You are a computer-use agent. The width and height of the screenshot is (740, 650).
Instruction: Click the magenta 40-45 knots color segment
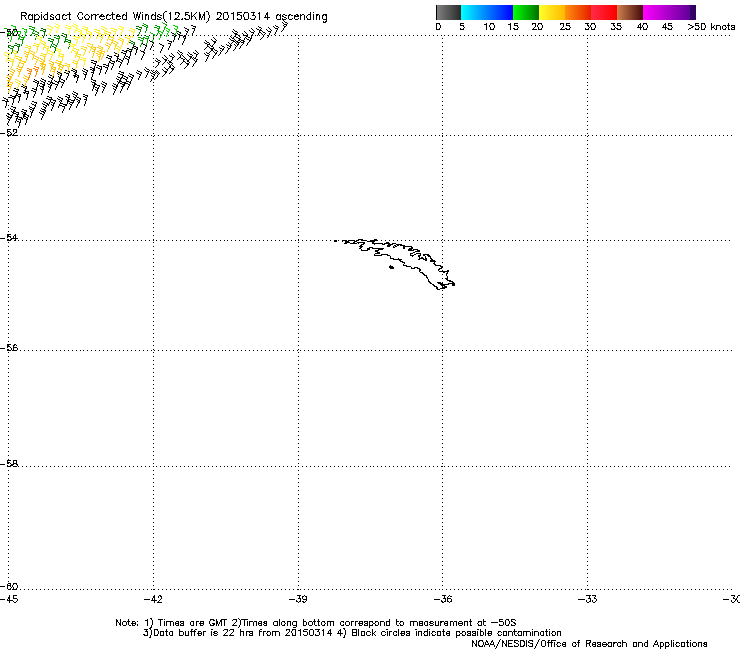point(666,12)
